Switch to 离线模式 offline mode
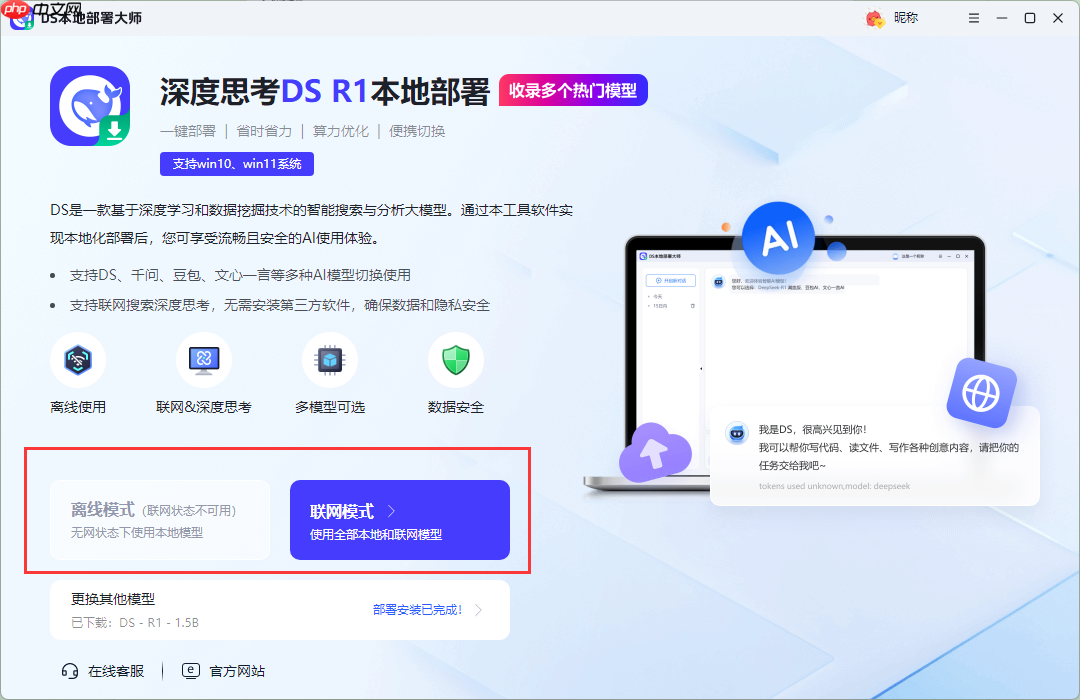The width and height of the screenshot is (1080, 700). (x=160, y=520)
